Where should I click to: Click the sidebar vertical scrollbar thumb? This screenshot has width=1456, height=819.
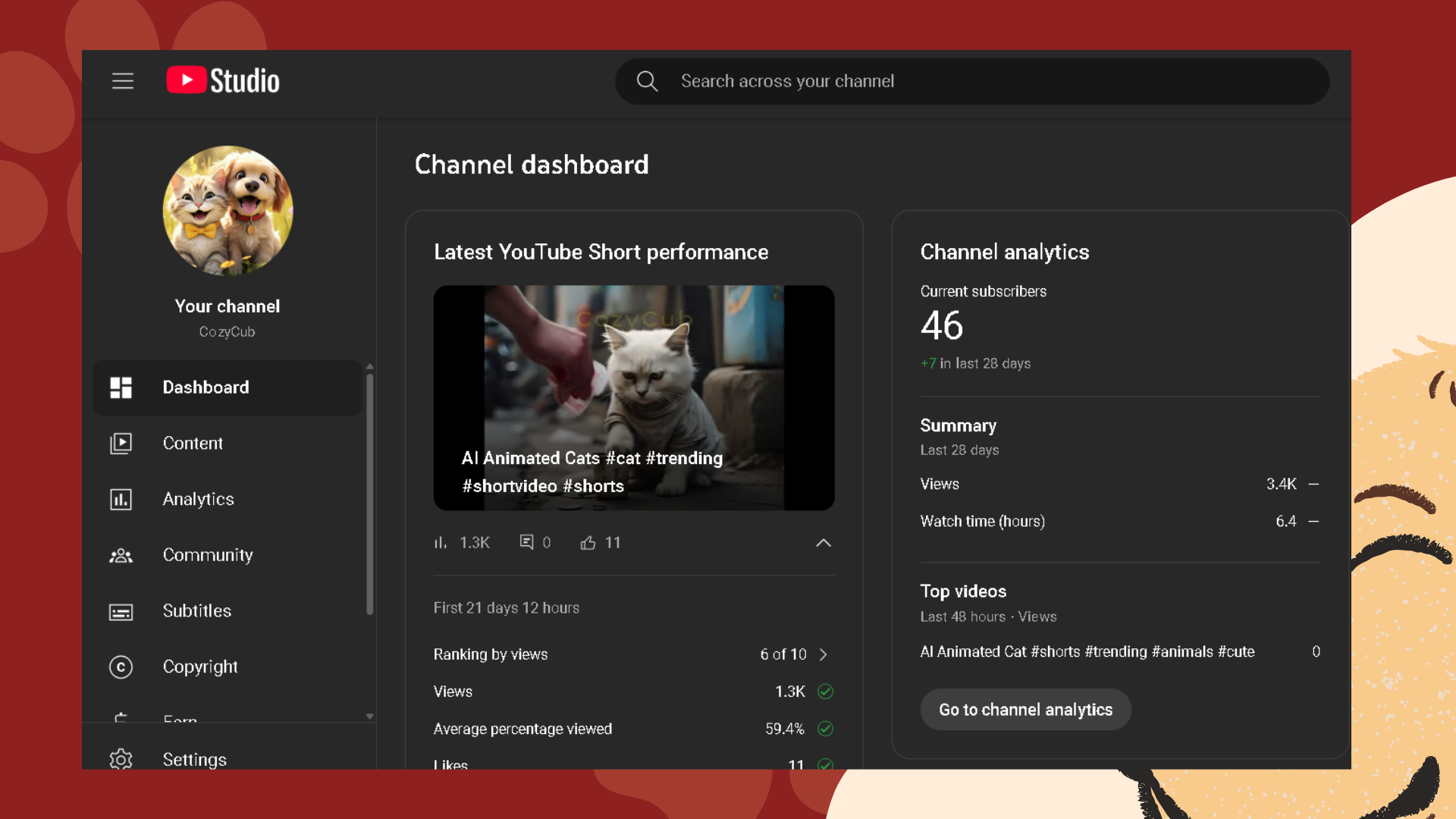coord(370,493)
